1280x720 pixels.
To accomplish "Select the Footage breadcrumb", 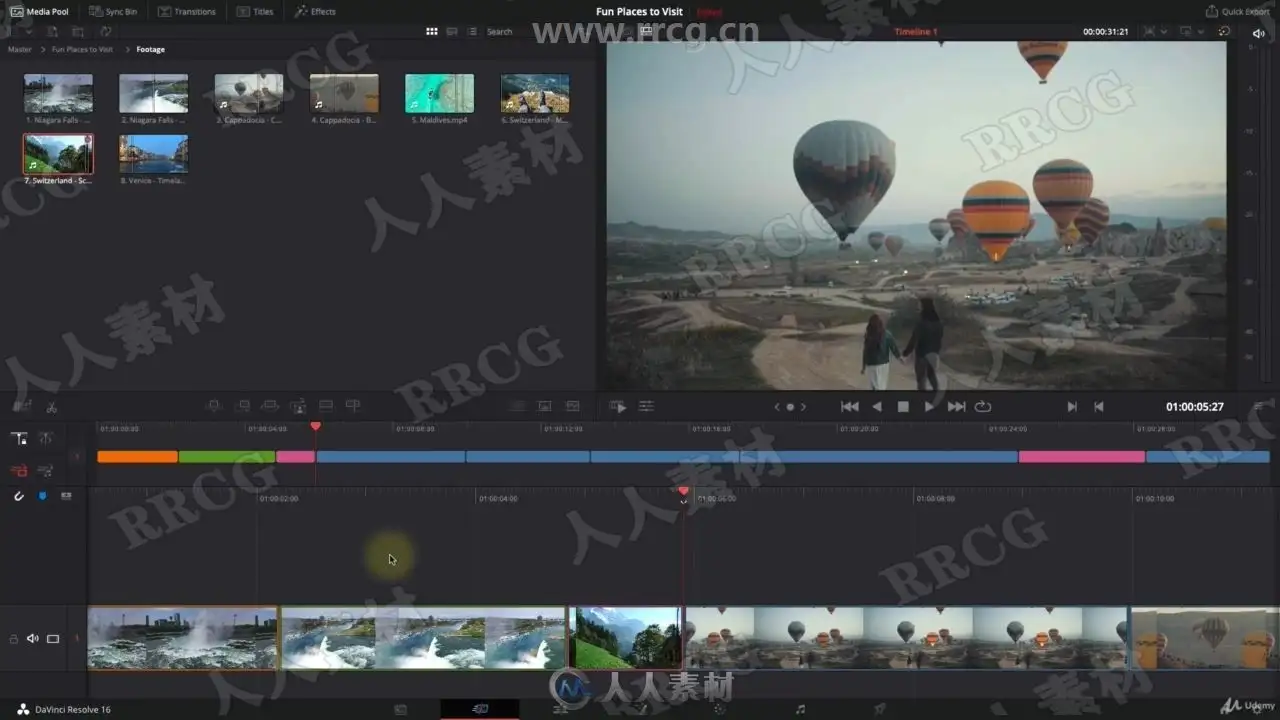I will click(151, 49).
